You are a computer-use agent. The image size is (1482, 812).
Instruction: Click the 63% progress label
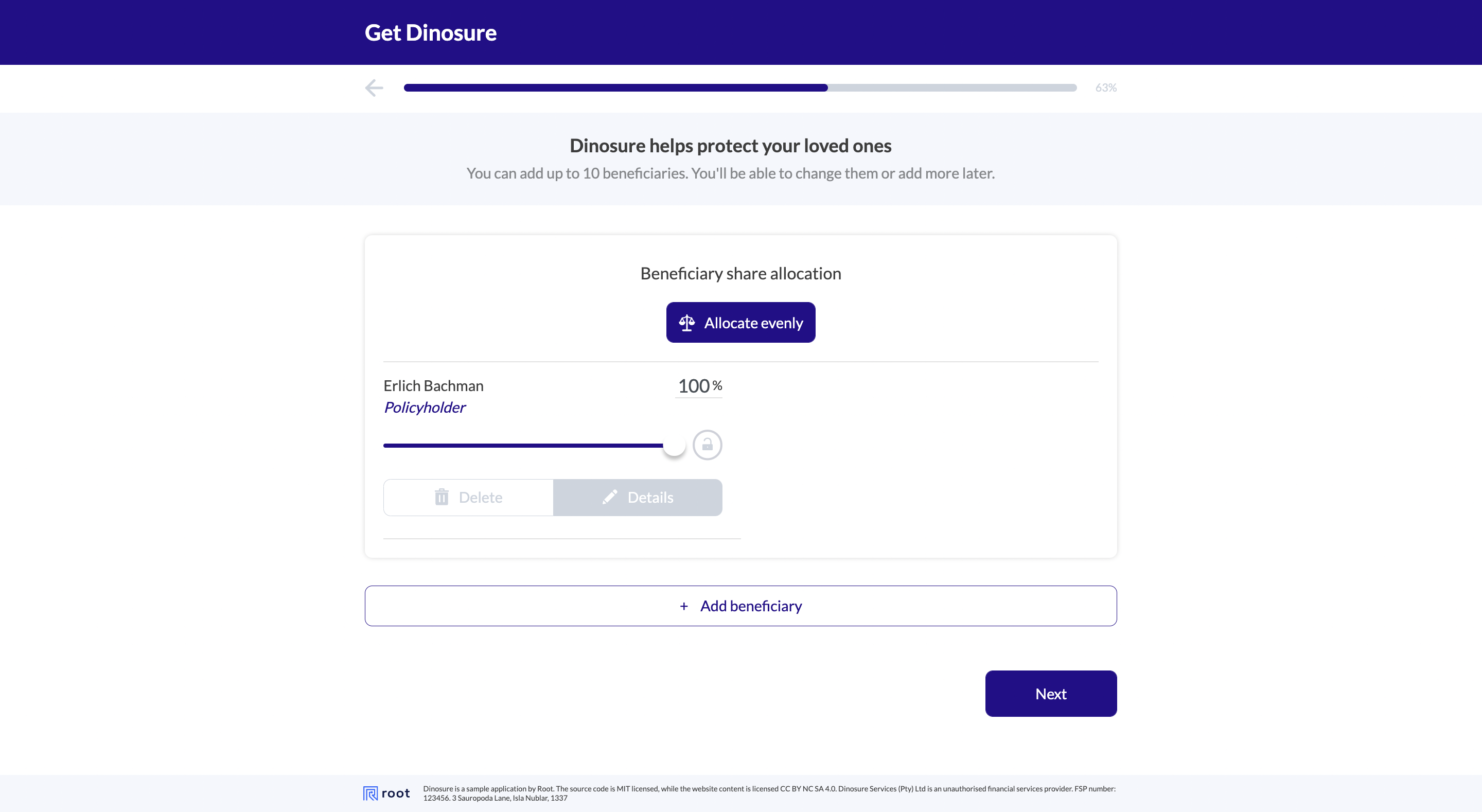click(x=1105, y=87)
